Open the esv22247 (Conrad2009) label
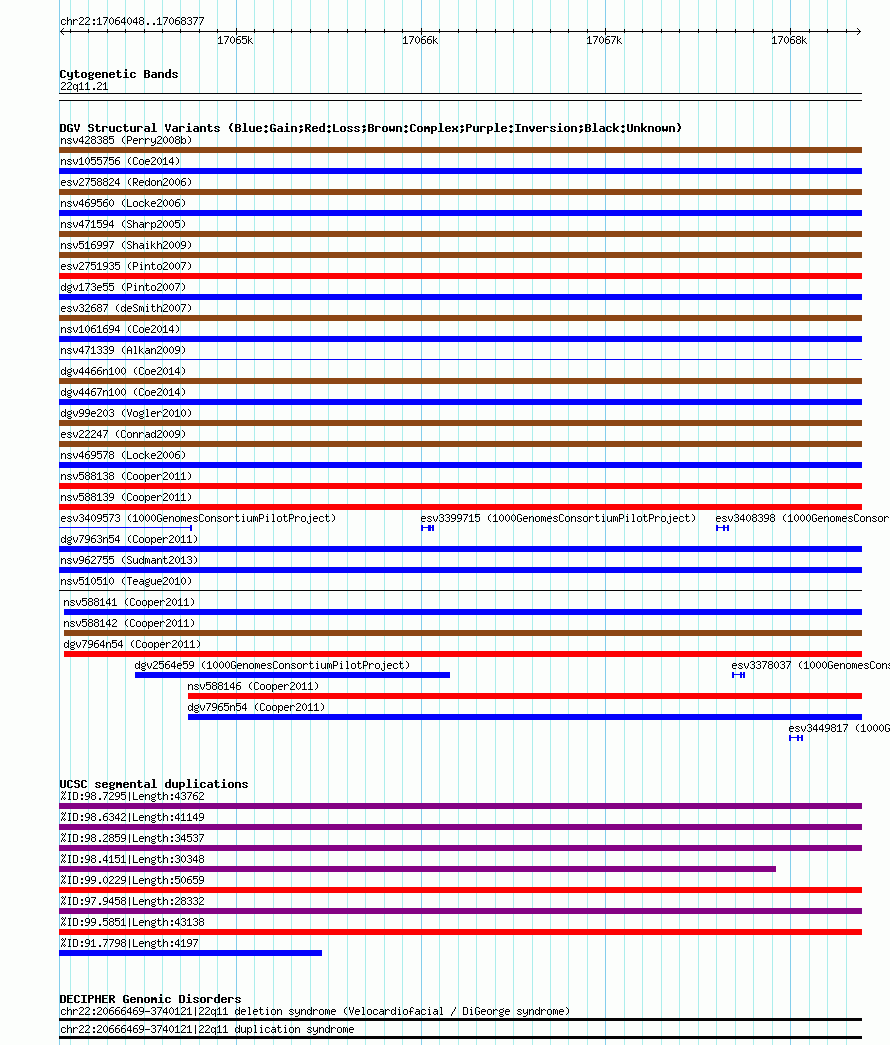This screenshot has width=890, height=1045. pos(123,435)
